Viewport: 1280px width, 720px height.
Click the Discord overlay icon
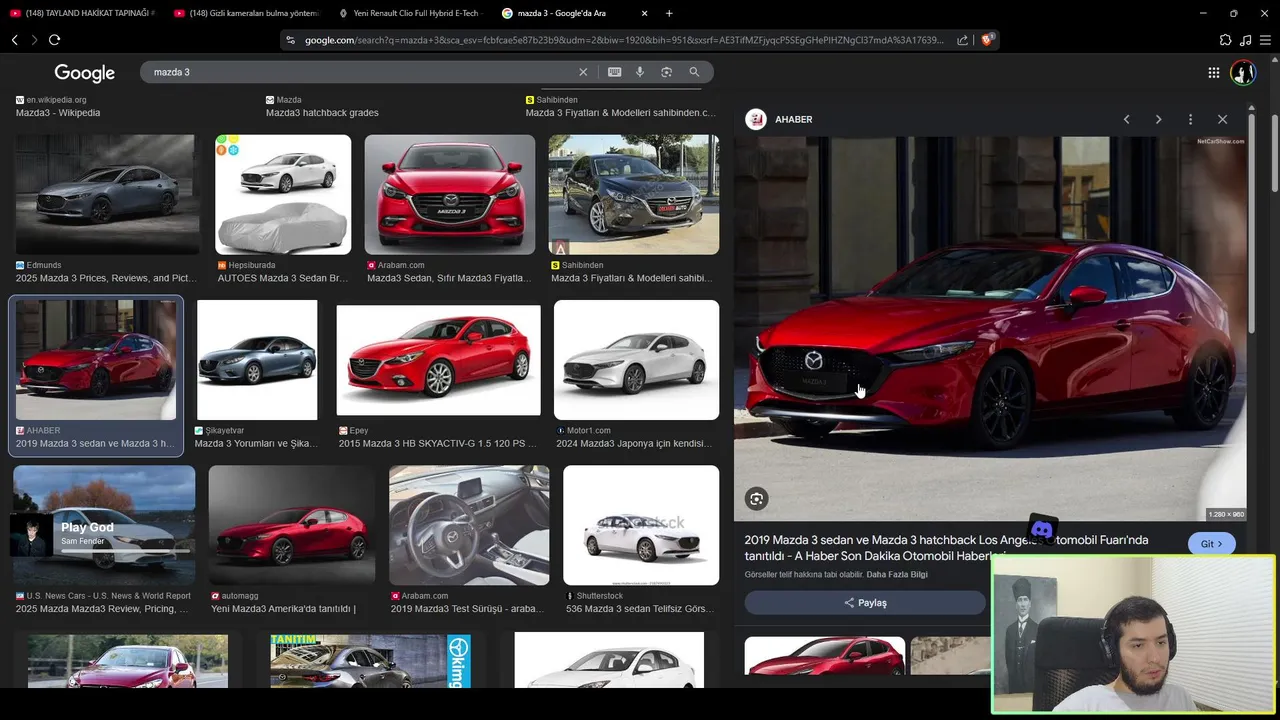1042,530
